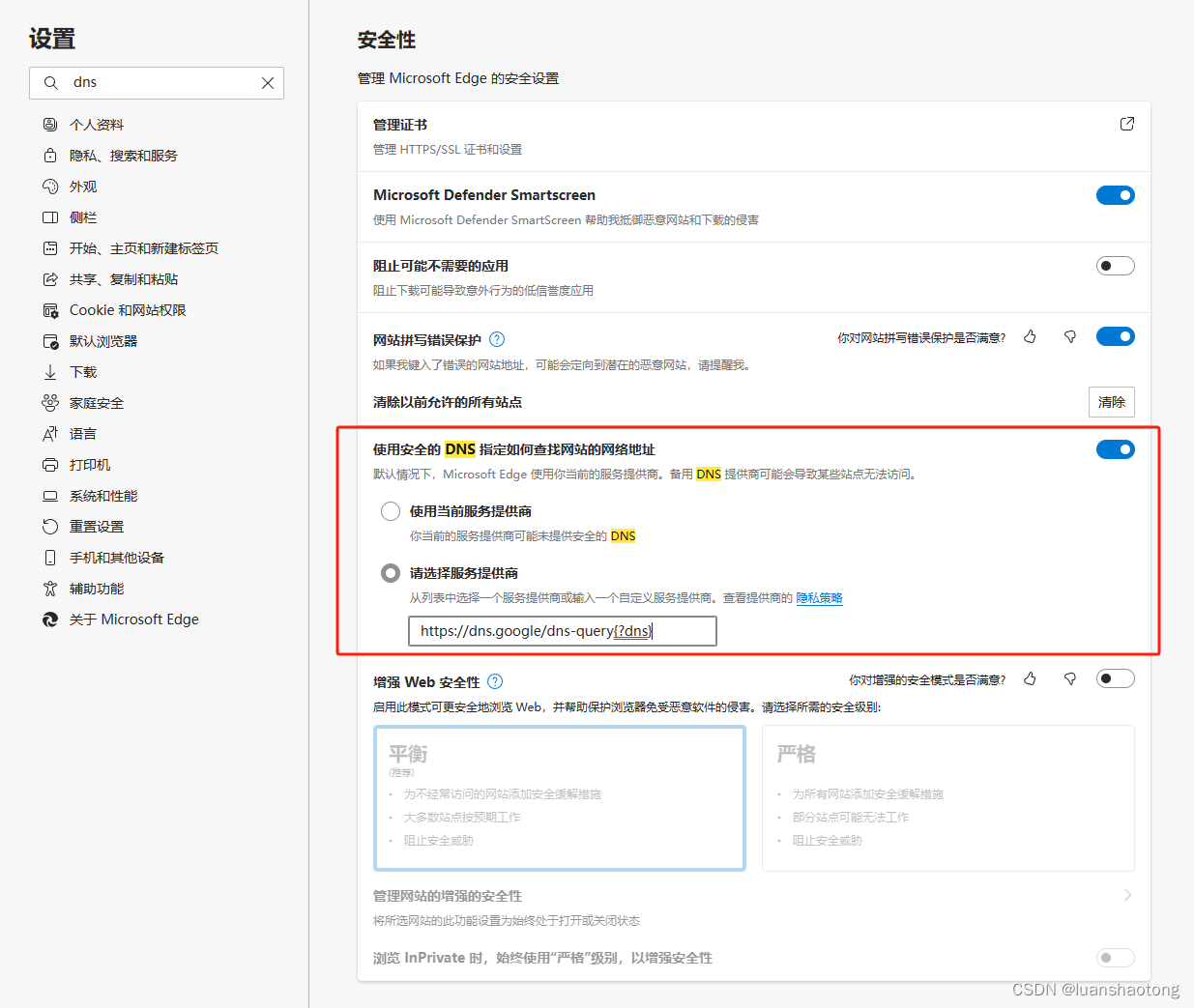Give thumbs up for 网站拼写错误保护
This screenshot has height=1008, width=1194.
point(1031,336)
